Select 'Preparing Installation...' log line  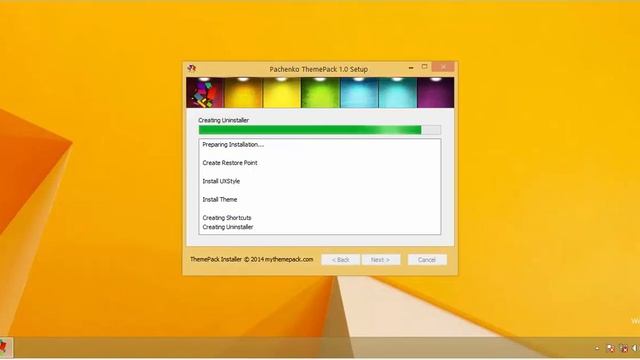[233, 144]
